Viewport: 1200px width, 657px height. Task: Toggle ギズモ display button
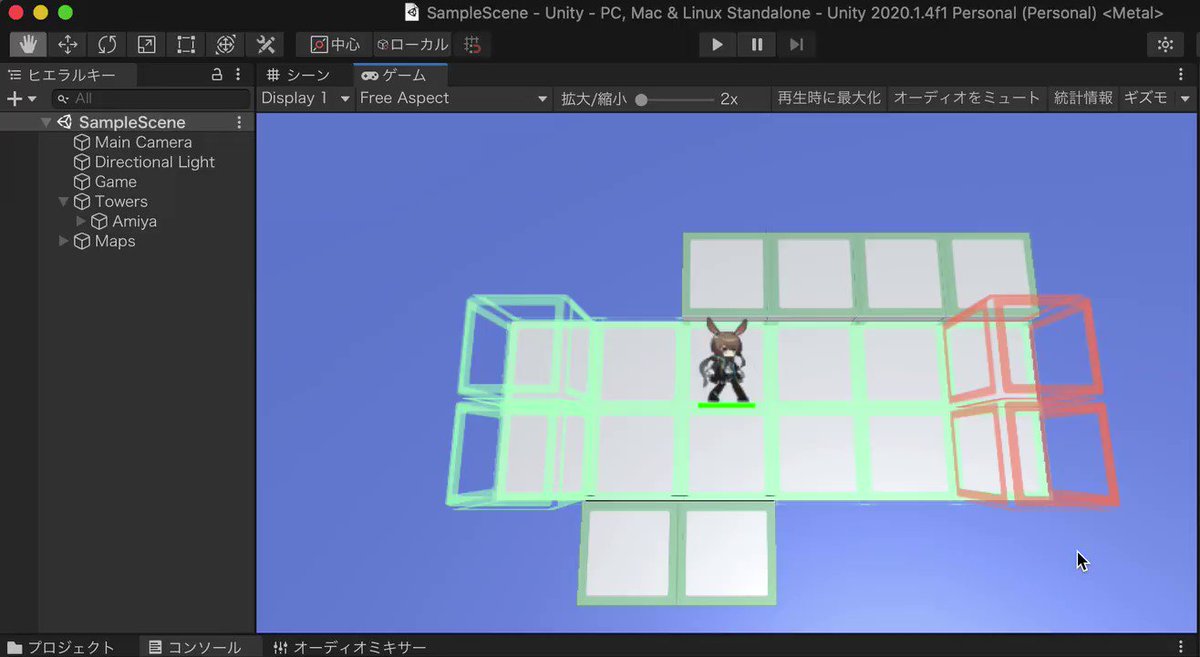tap(1146, 98)
